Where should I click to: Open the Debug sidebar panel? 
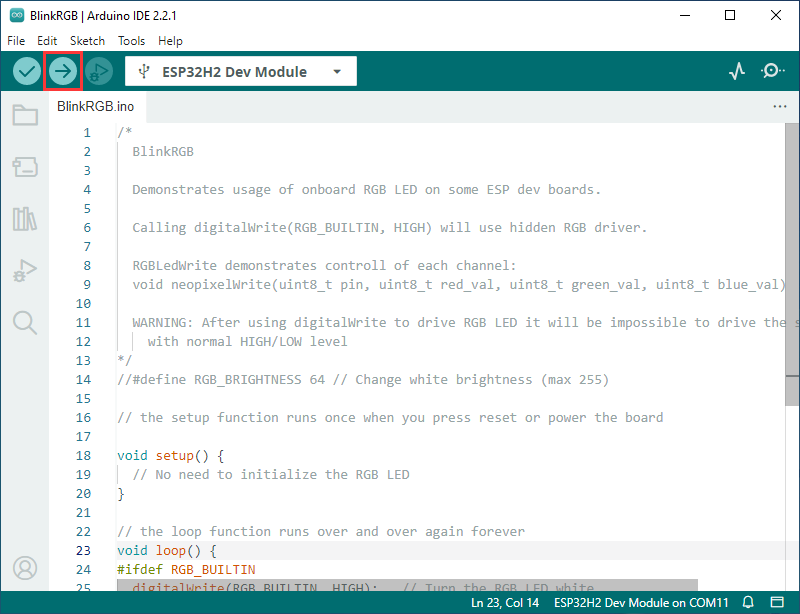(25, 271)
